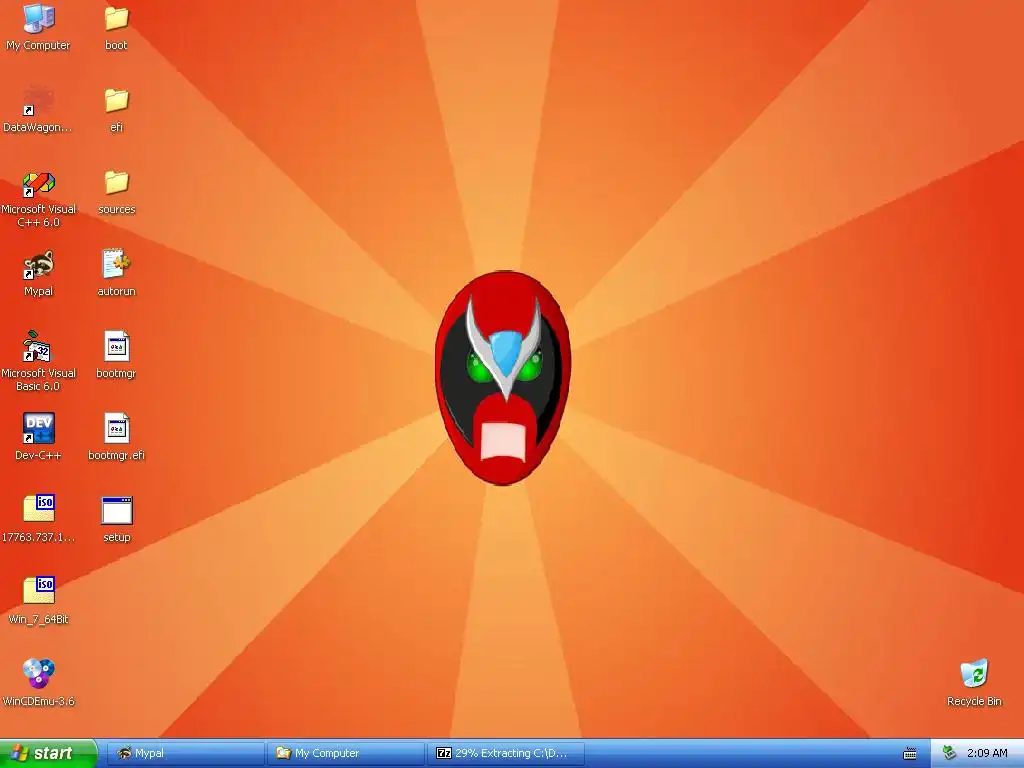The width and height of the screenshot is (1024, 768).
Task: Click the on-screen keyboard icon in the taskbar
Action: pyautogui.click(x=910, y=754)
